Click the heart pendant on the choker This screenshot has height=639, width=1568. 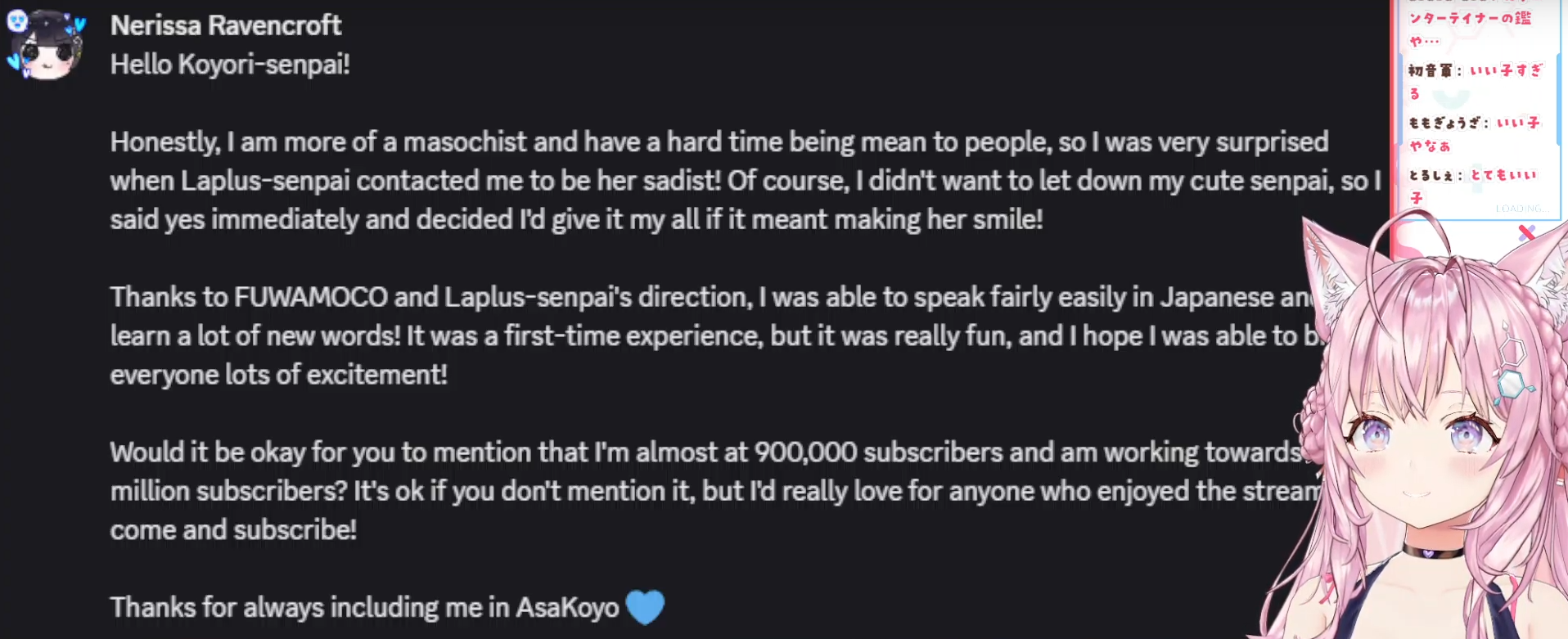(x=1427, y=554)
